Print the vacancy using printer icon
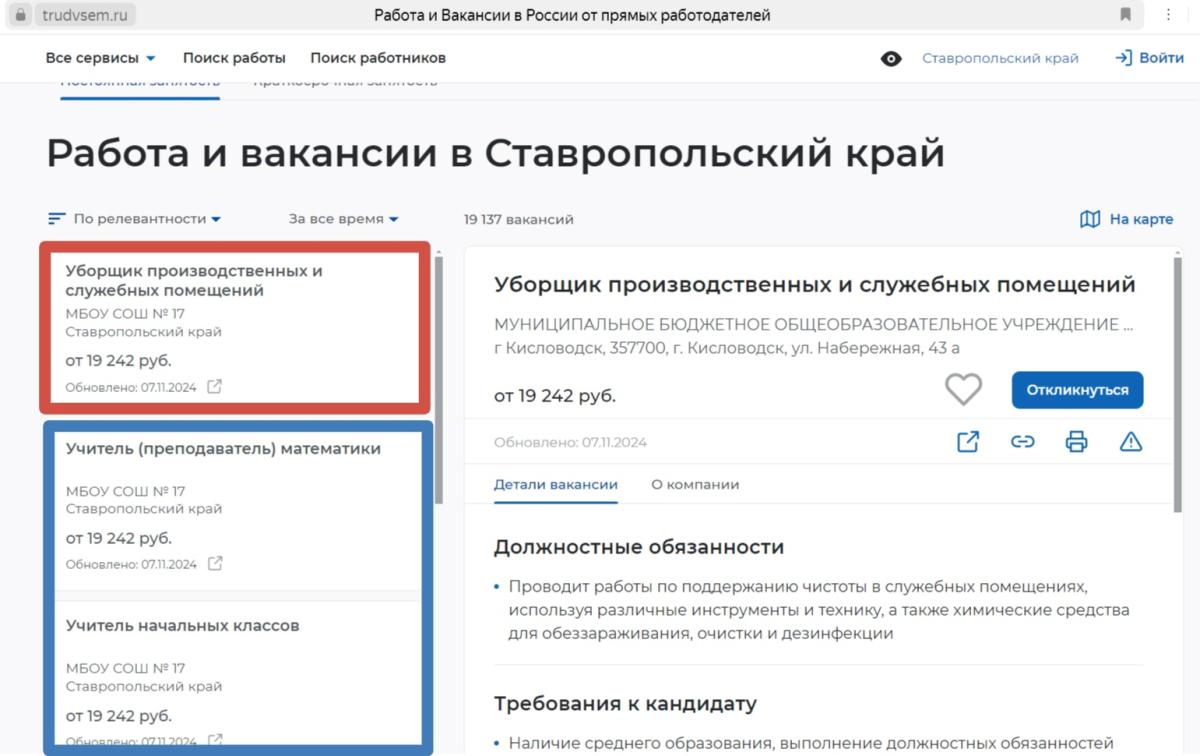1200x756 pixels. 1076,442
